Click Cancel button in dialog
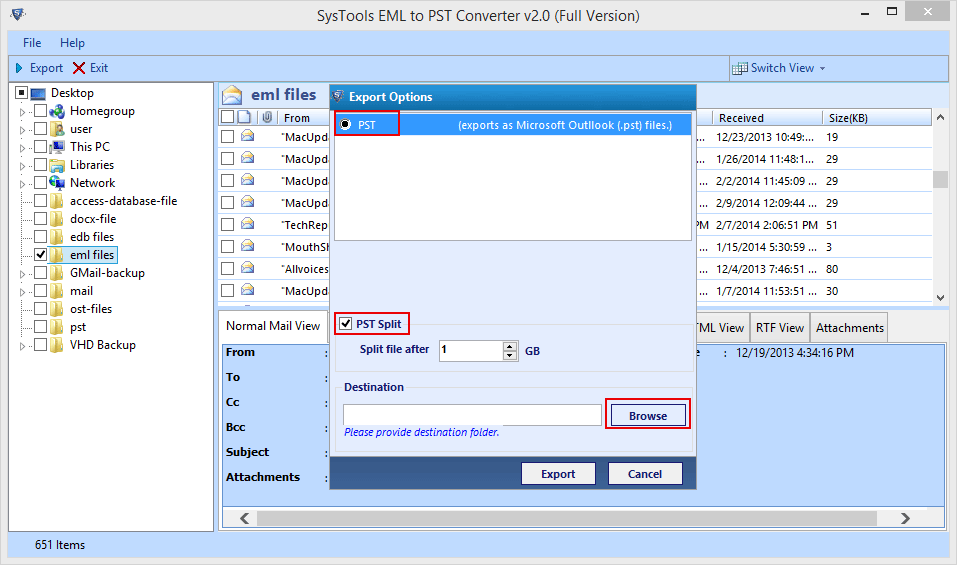 [x=645, y=473]
